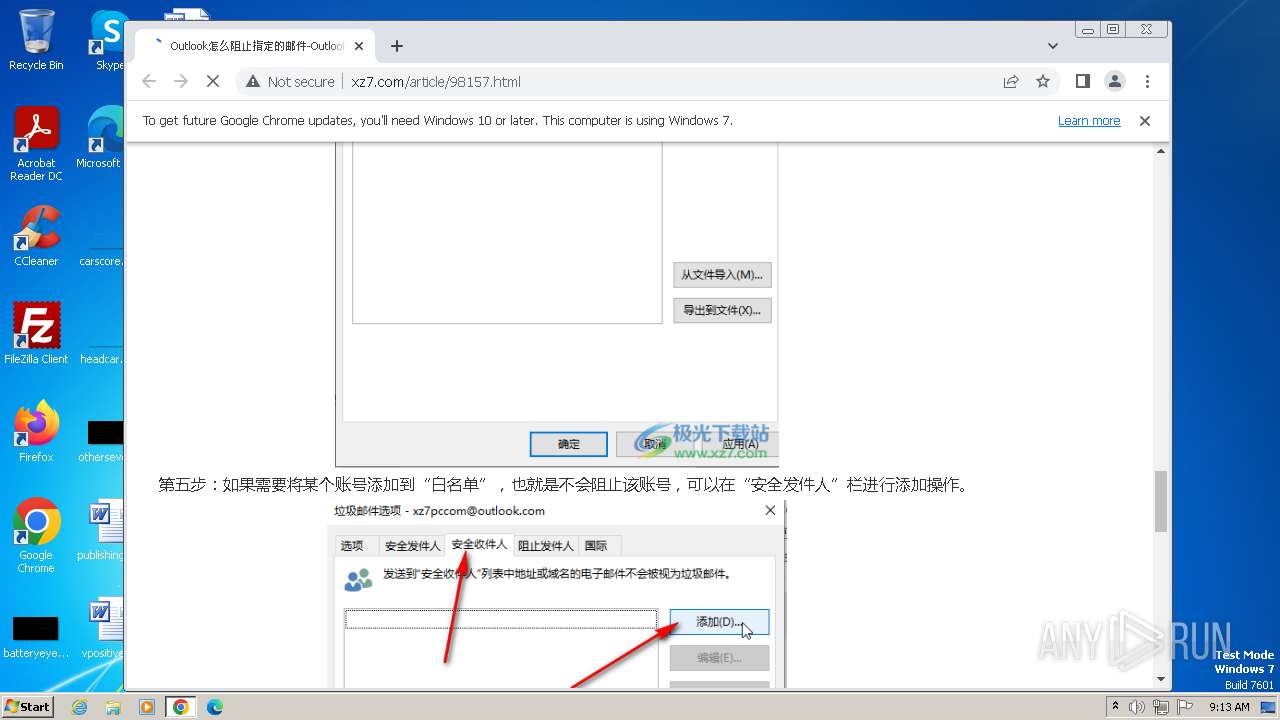Image resolution: width=1280 pixels, height=720 pixels.
Task: Show hidden tray icons
Action: tap(1115, 707)
